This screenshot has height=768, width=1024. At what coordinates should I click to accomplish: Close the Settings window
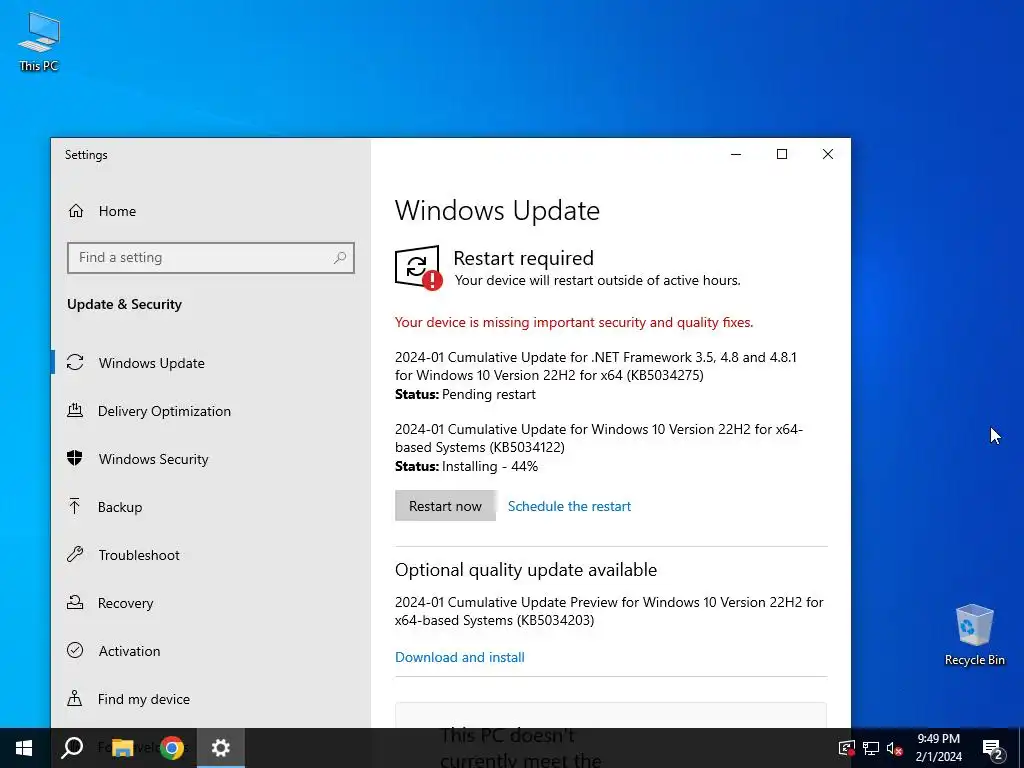(x=828, y=154)
